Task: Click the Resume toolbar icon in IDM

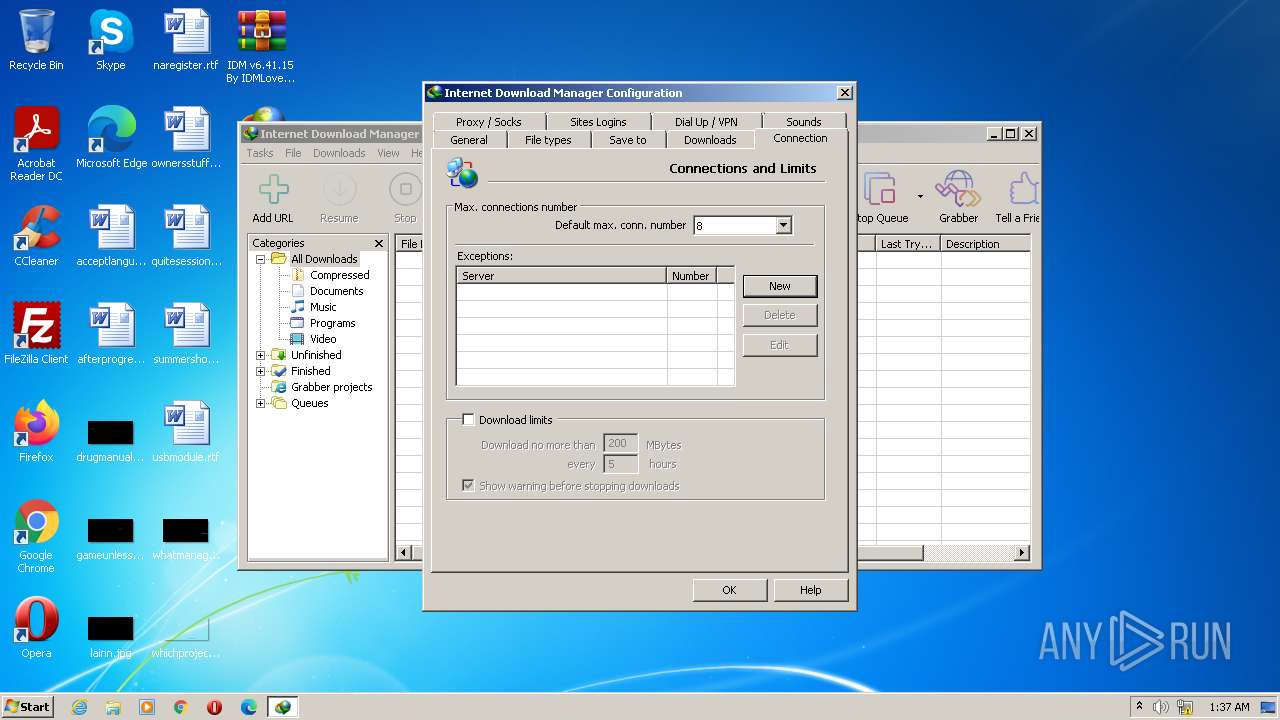Action: click(x=339, y=198)
